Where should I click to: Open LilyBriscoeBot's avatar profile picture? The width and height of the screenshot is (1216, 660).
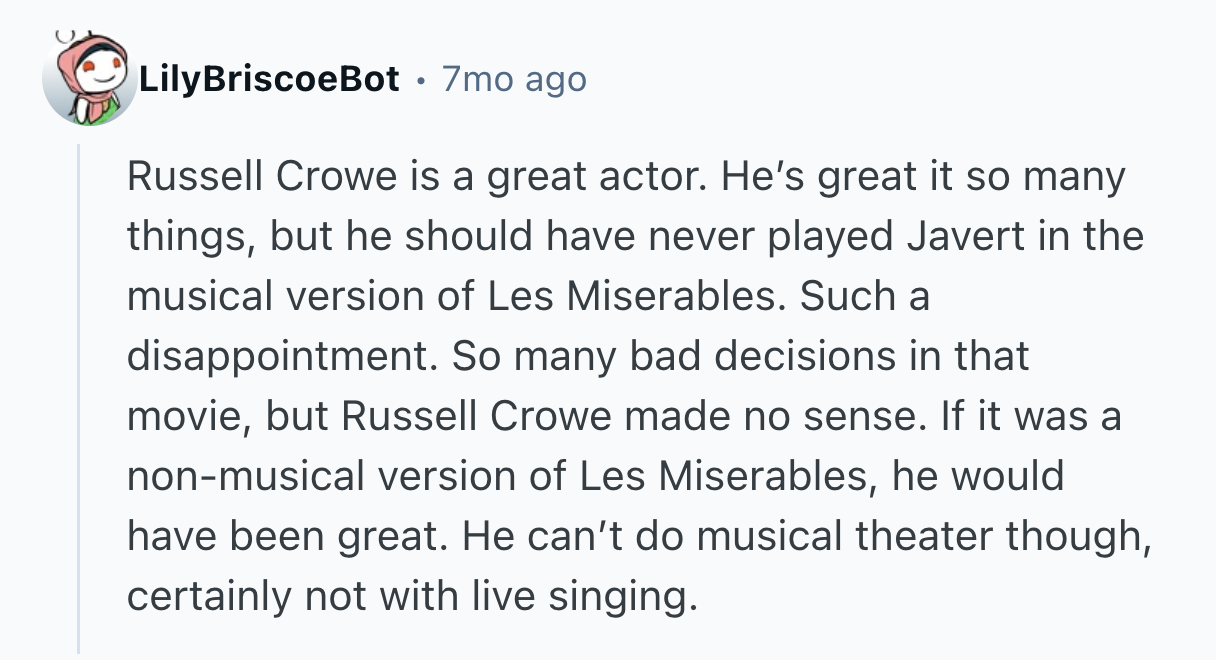tap(88, 78)
